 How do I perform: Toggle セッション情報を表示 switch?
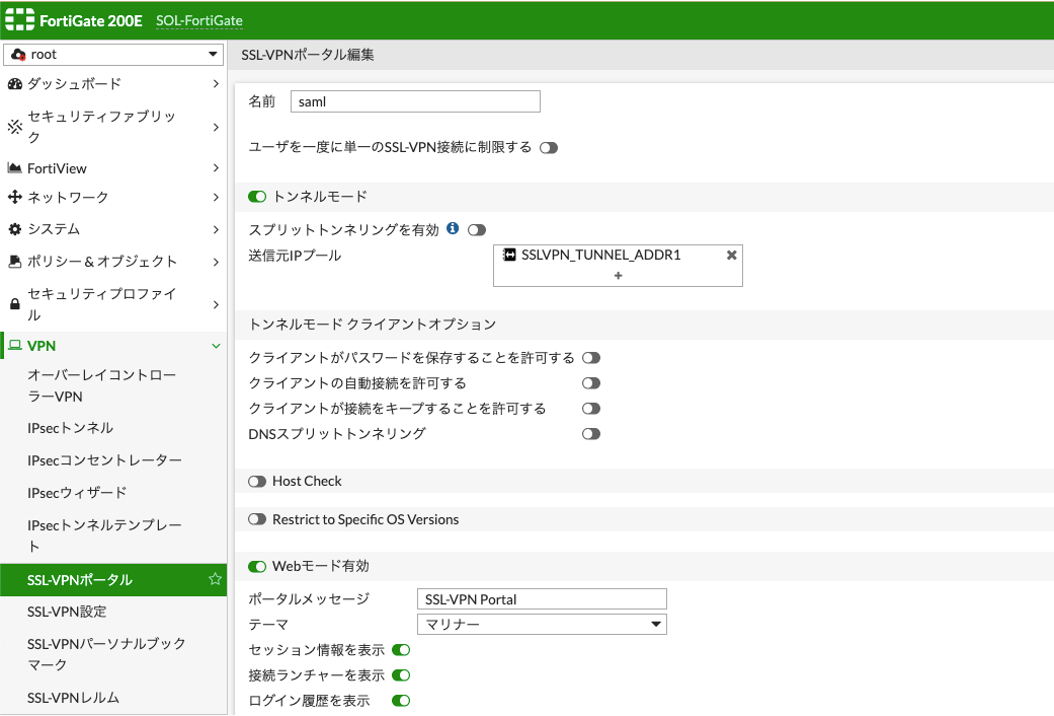401,650
